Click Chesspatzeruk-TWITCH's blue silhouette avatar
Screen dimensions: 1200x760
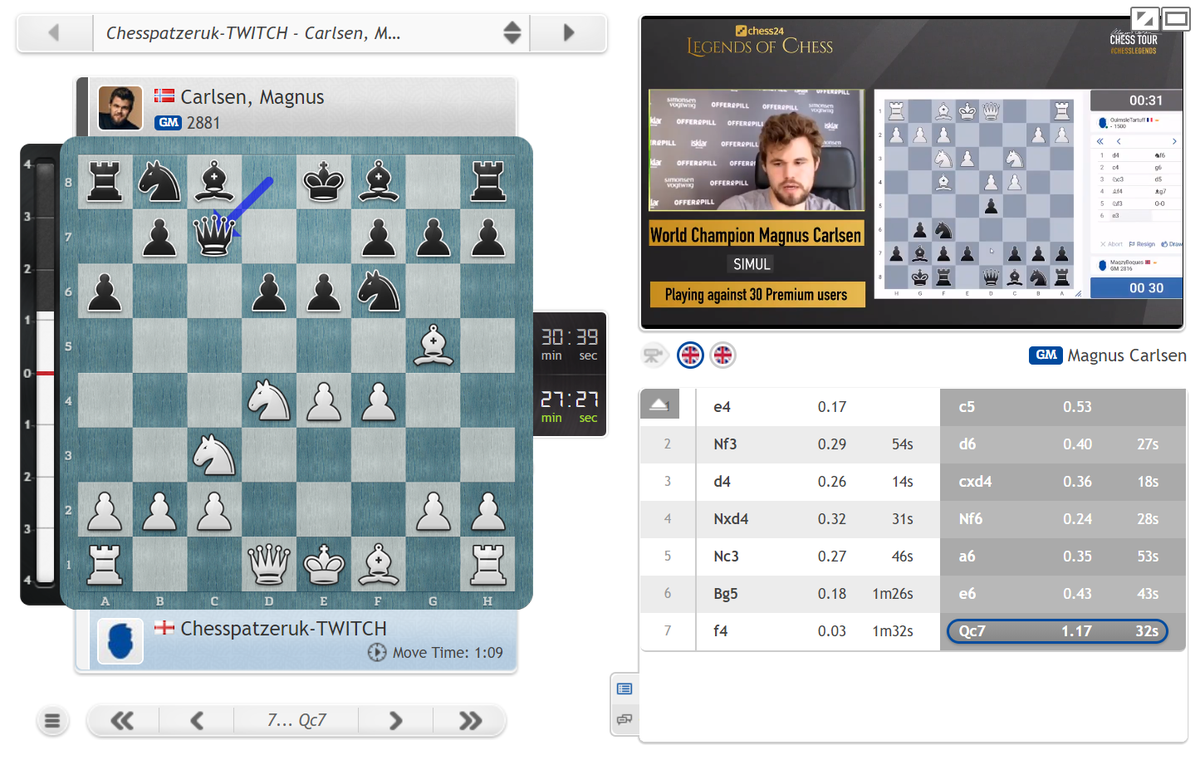[x=120, y=641]
